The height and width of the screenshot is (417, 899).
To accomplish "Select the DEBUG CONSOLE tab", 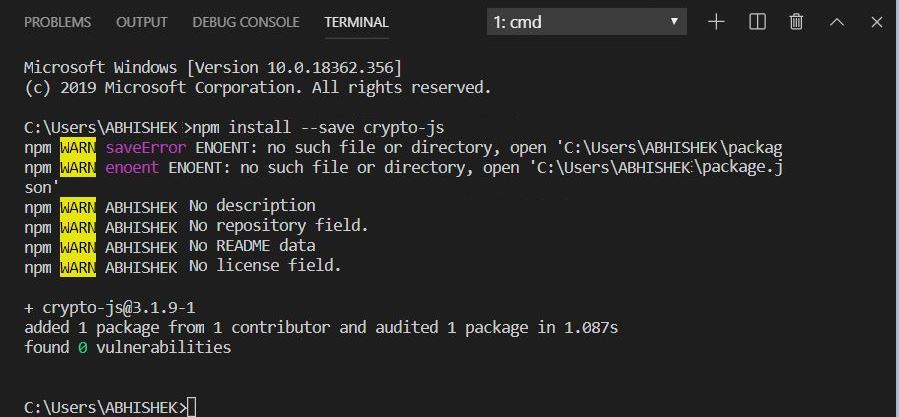I will click(245, 22).
